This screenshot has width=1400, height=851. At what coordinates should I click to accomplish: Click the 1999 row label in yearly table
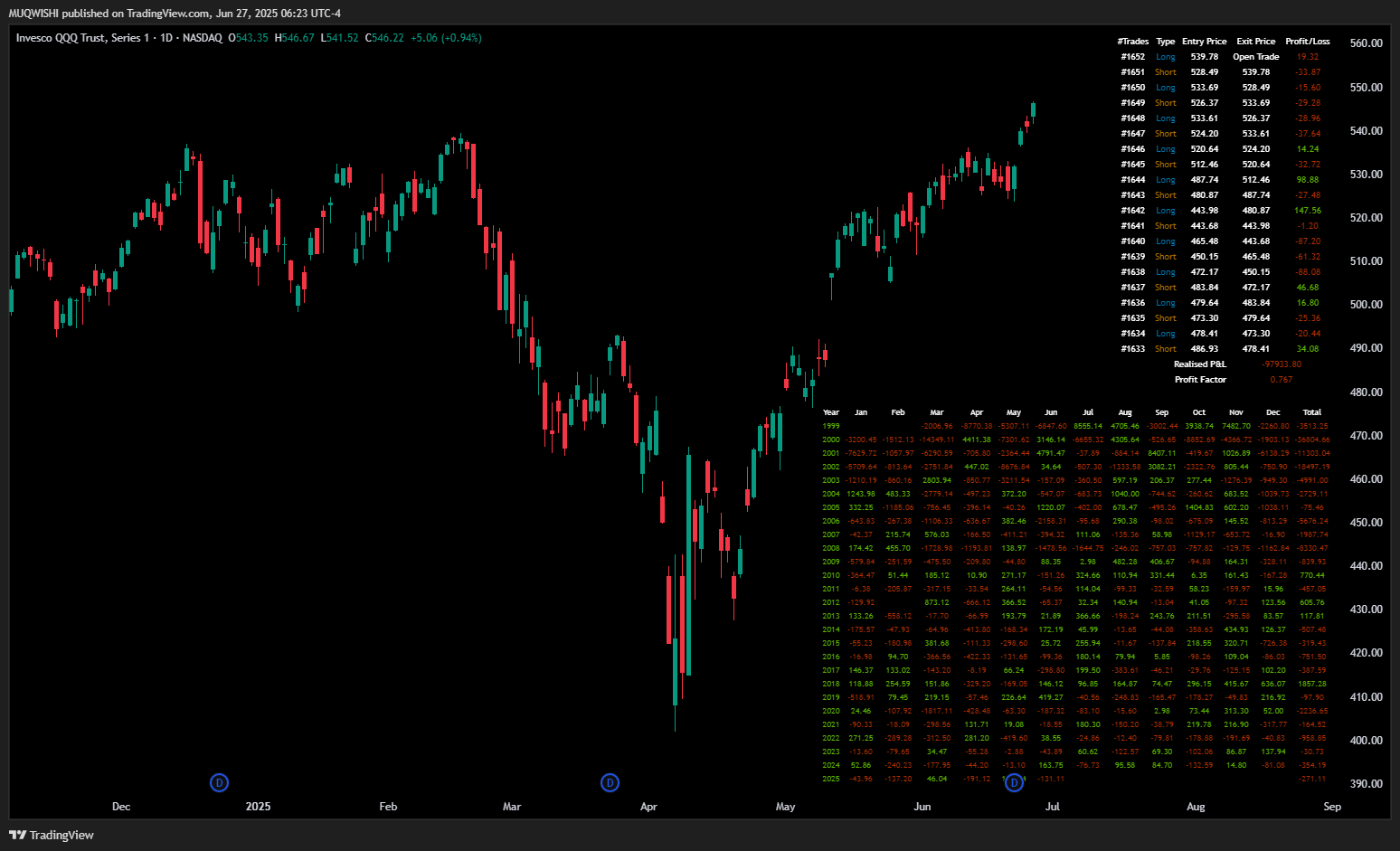(831, 426)
